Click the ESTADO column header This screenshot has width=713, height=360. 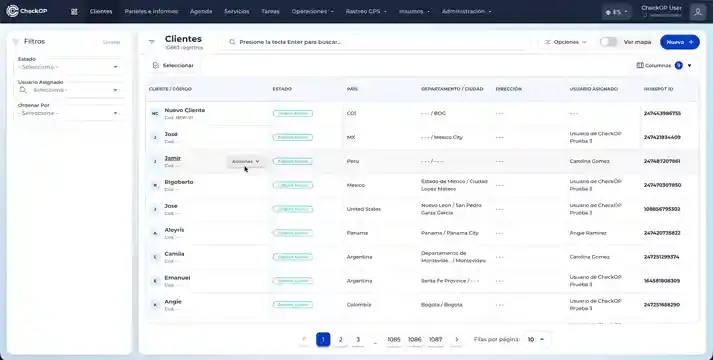point(282,89)
